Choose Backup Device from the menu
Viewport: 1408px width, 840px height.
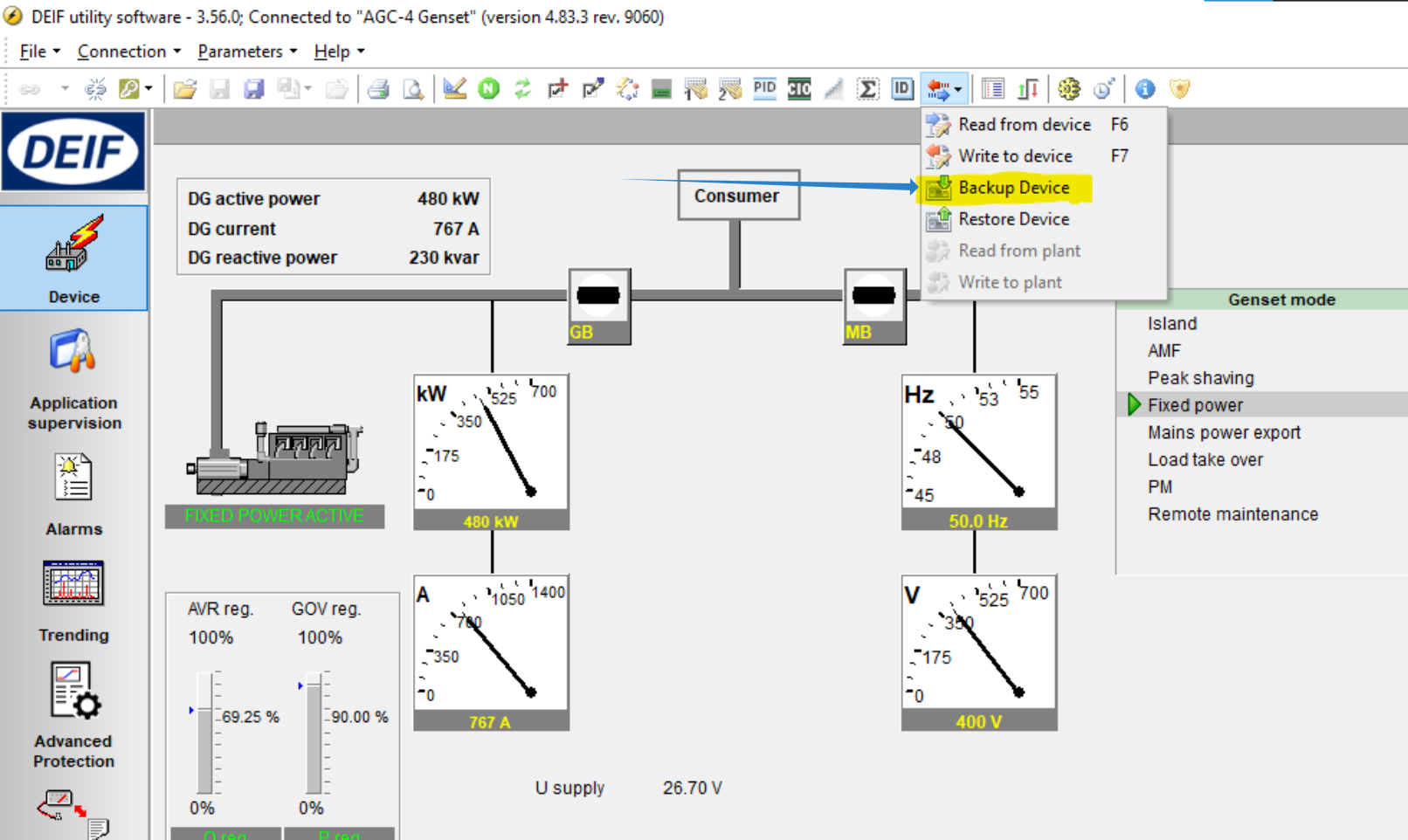coord(1013,188)
